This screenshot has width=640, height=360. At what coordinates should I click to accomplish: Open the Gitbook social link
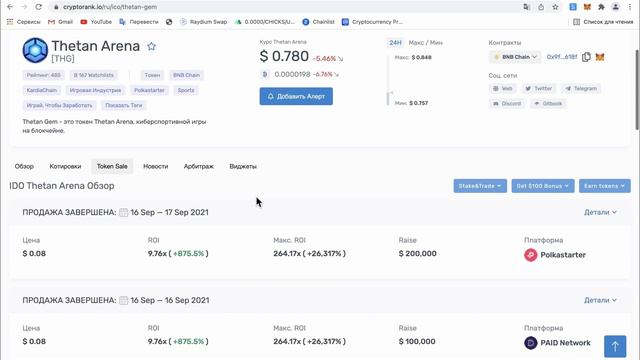548,104
